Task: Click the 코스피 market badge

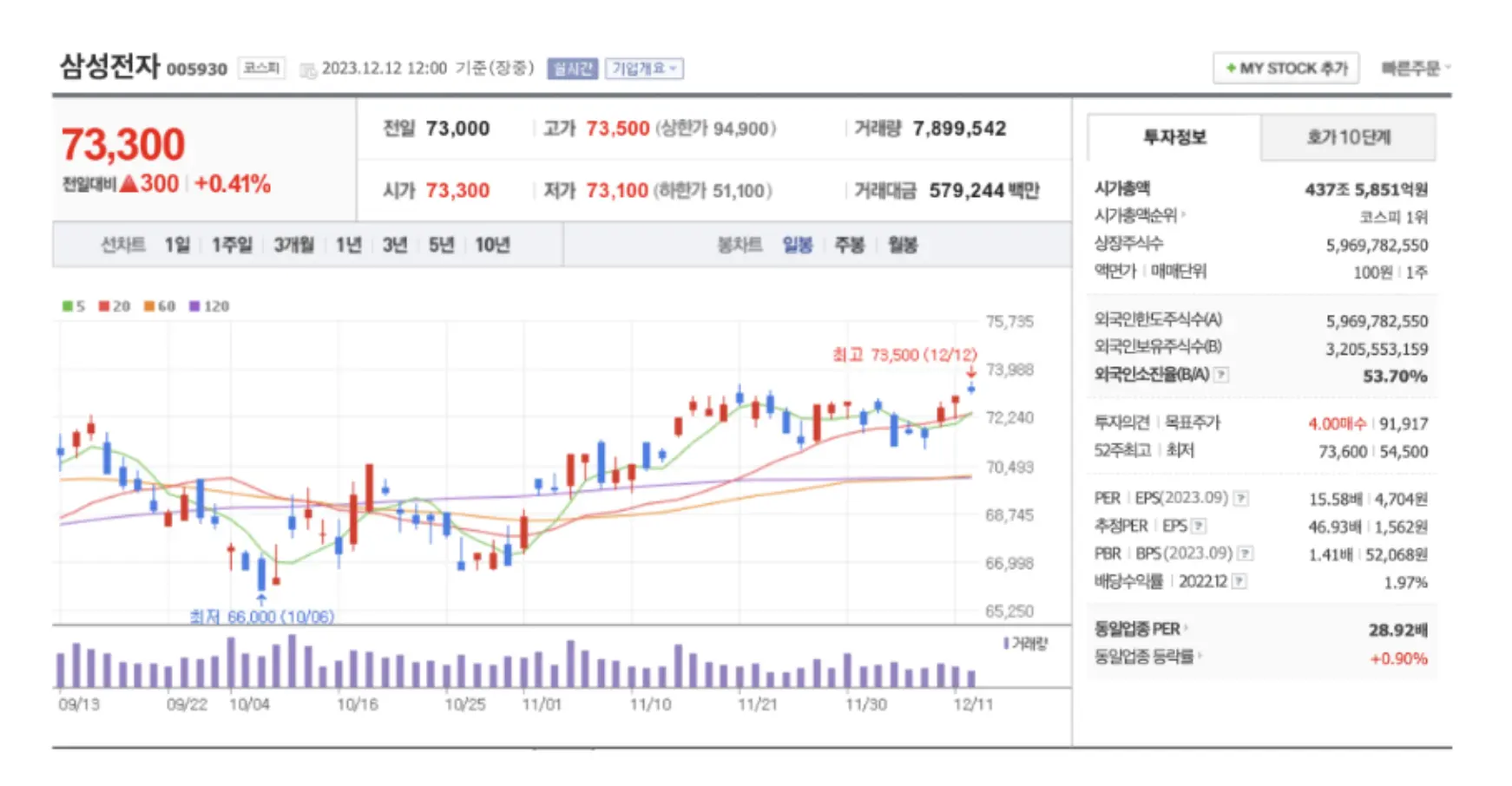Action: (x=261, y=68)
